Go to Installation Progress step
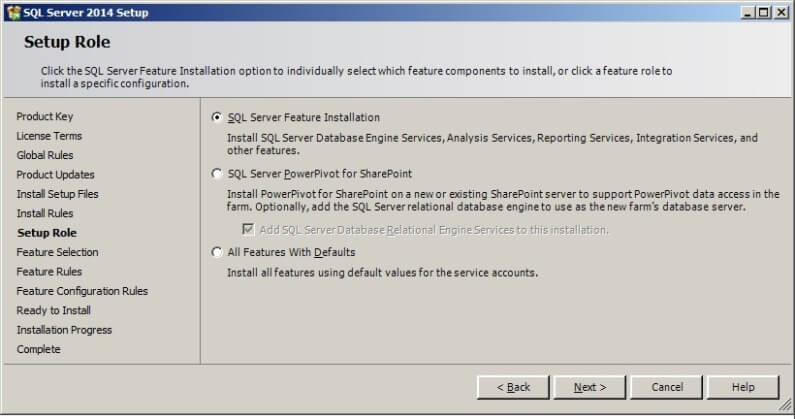Screen dimensions: 795x419 click(x=64, y=330)
